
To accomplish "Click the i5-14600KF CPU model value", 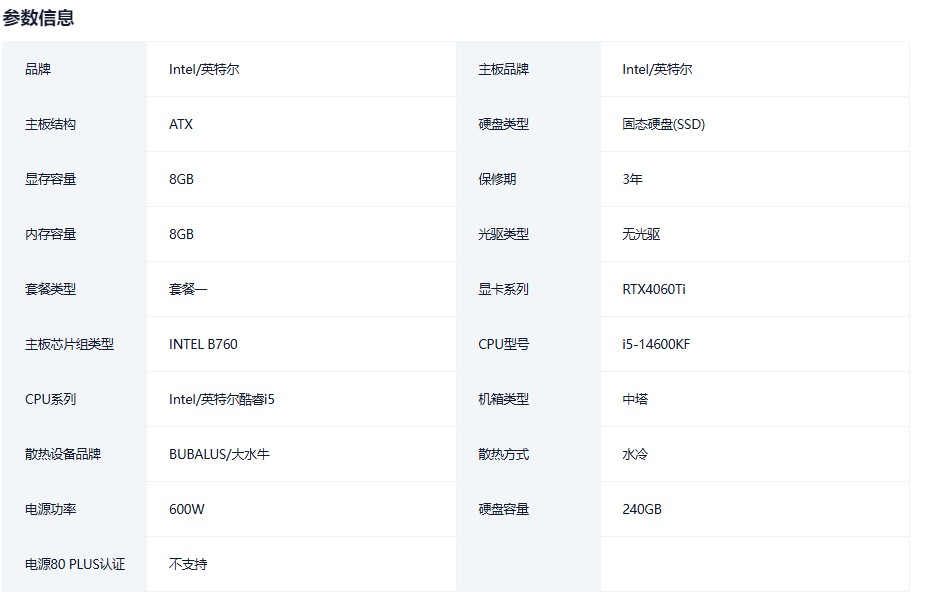I will point(656,344).
